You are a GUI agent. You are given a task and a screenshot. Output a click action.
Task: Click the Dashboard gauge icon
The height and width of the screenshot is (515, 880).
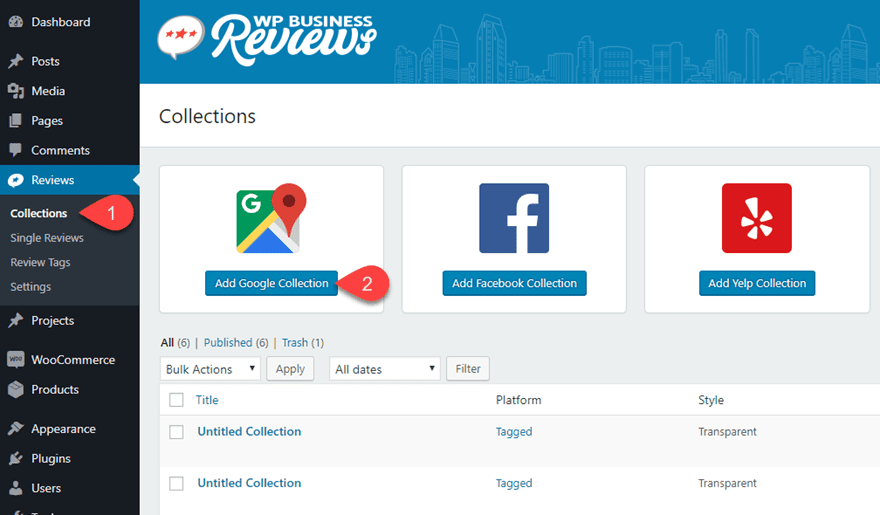[x=16, y=22]
